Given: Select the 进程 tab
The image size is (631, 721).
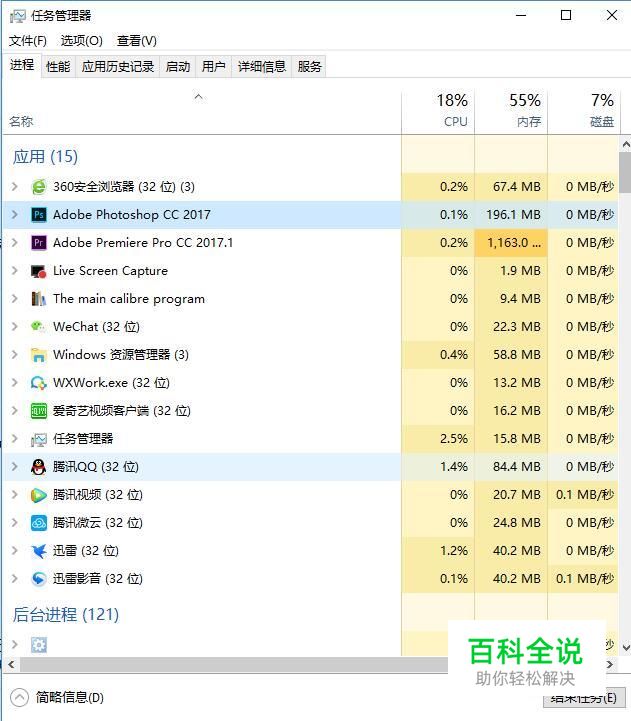Looking at the screenshot, I should tap(22, 65).
